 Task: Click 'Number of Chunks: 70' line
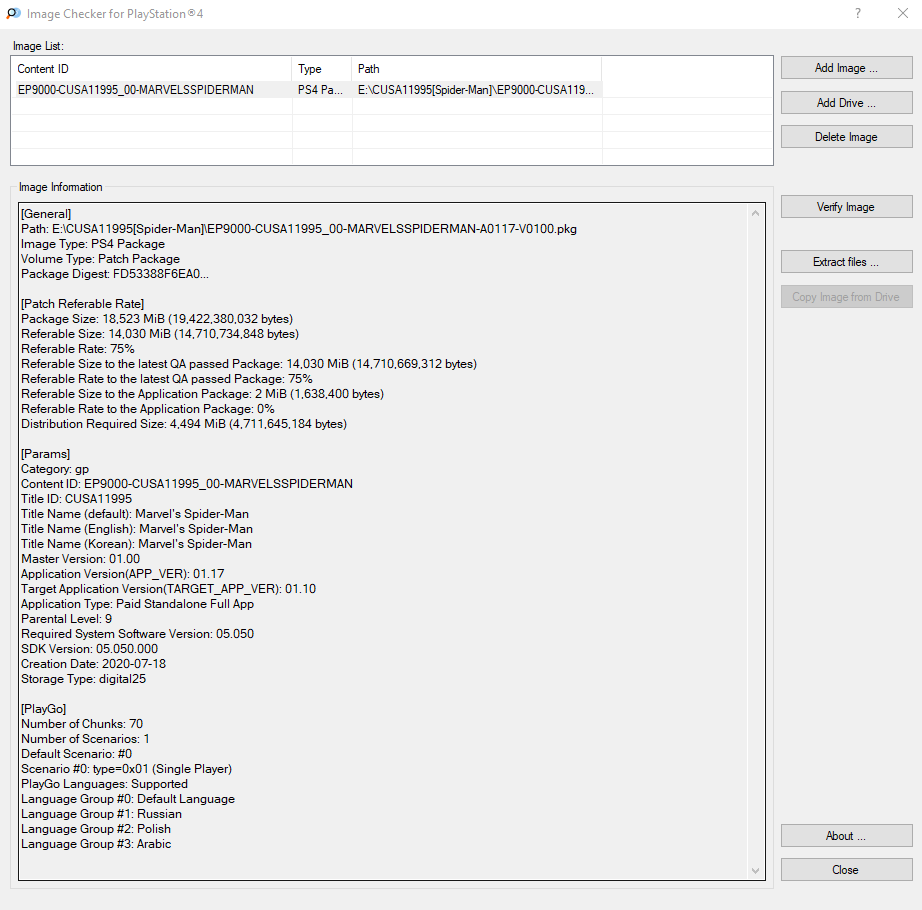82,724
